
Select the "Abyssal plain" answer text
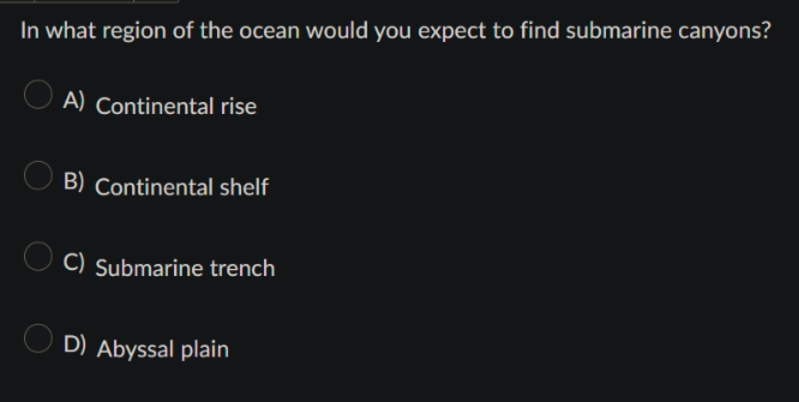click(x=163, y=350)
